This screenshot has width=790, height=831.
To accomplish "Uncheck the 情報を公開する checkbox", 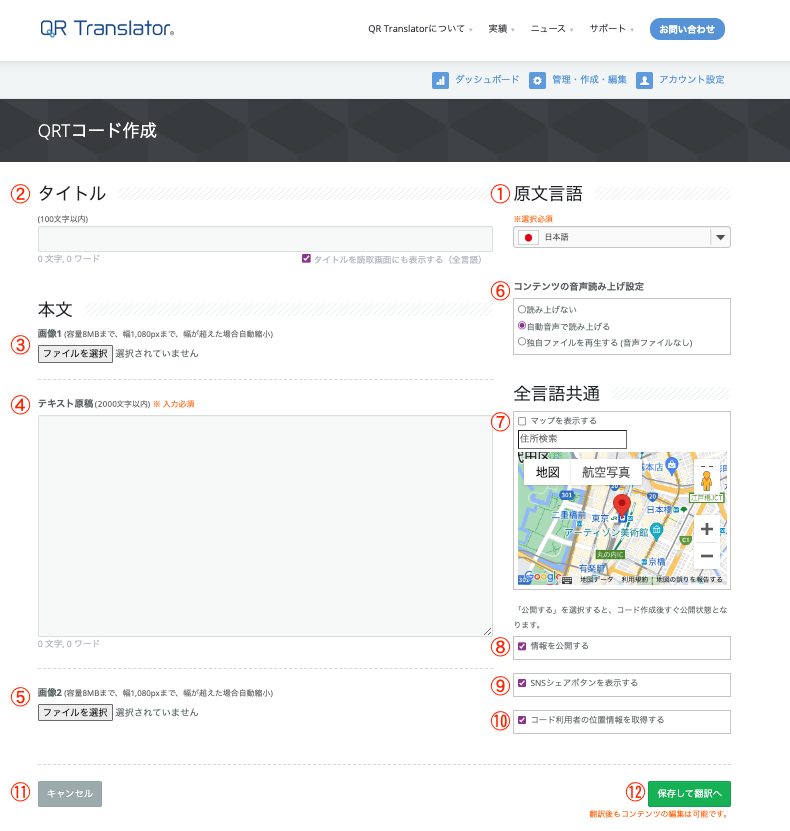I will click(x=522, y=646).
